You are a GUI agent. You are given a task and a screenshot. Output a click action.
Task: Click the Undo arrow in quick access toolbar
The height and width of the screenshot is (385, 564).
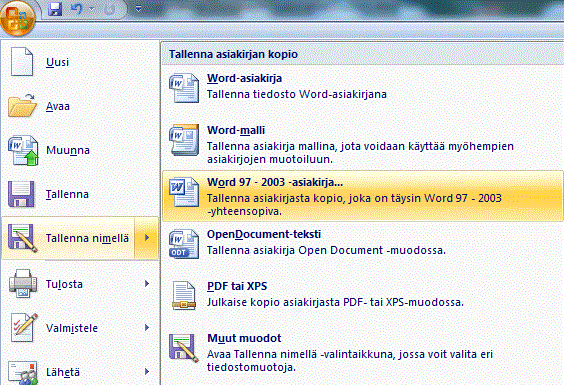point(77,9)
